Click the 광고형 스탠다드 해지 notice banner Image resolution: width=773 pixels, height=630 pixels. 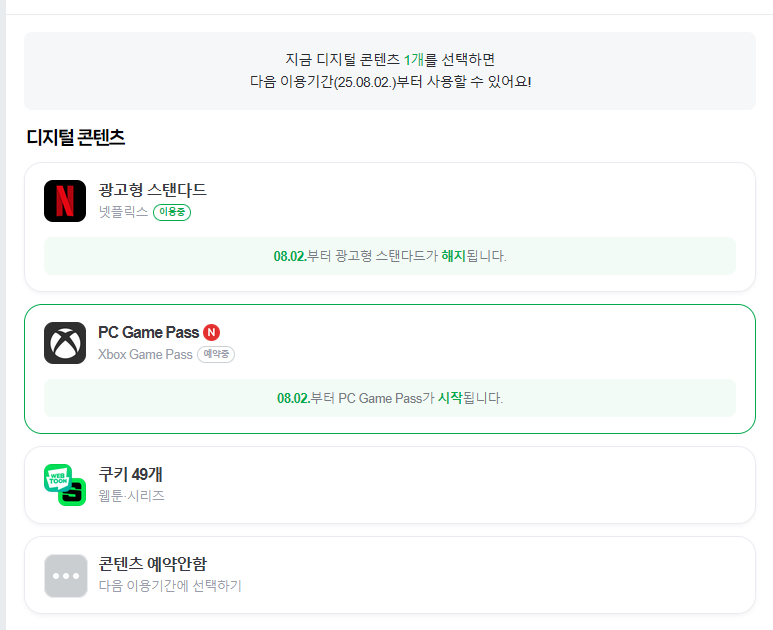click(390, 256)
